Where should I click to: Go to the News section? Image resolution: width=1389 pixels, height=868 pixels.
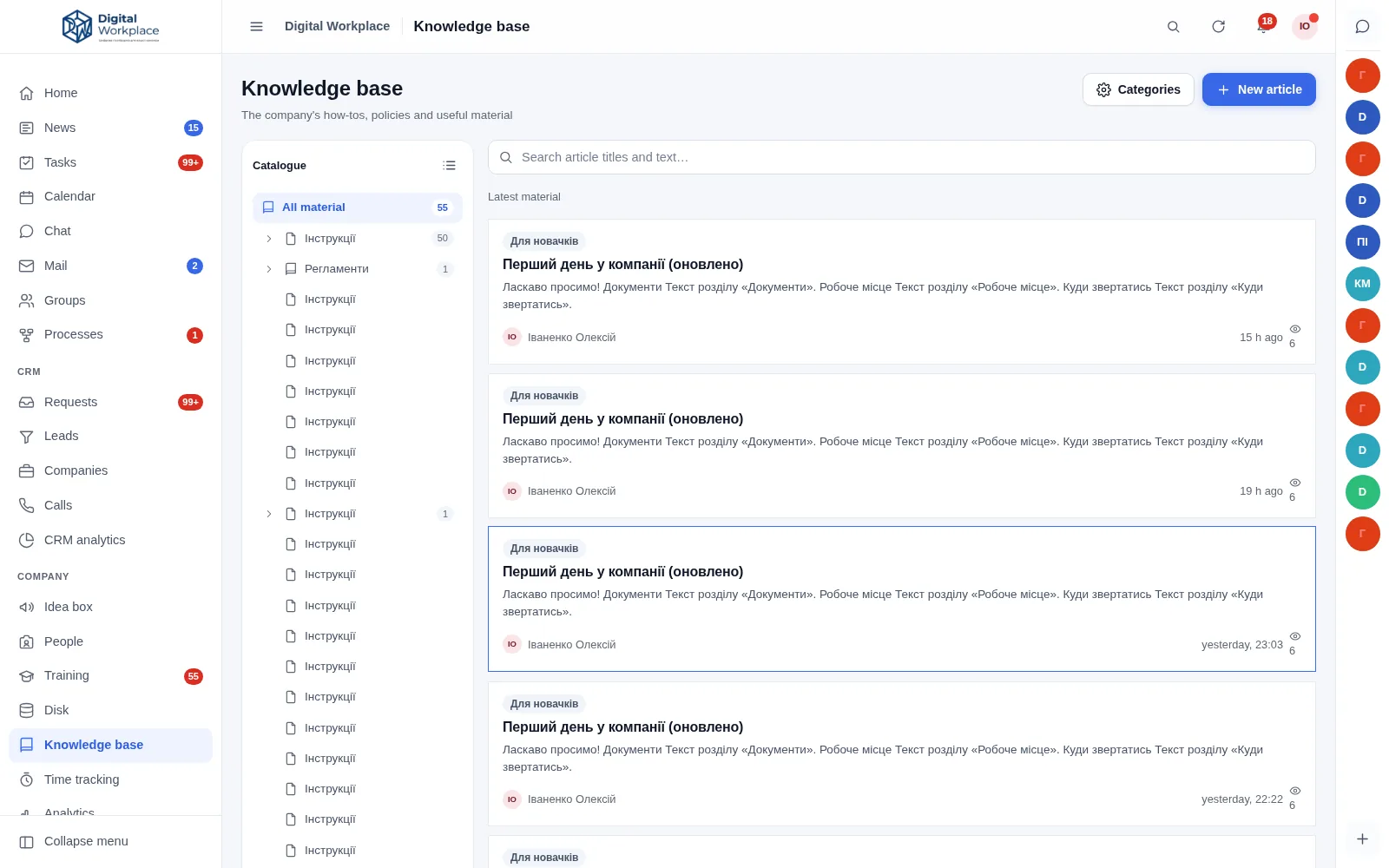pyautogui.click(x=111, y=128)
